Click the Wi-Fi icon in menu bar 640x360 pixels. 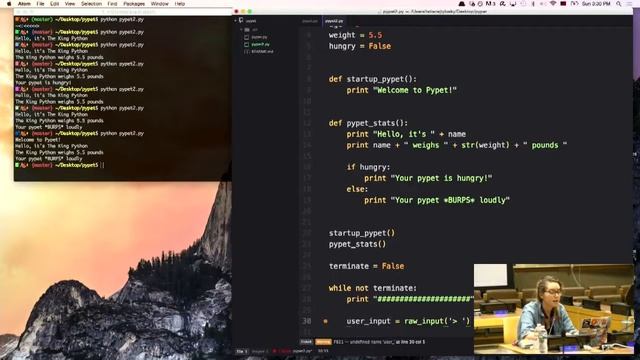(553, 4)
